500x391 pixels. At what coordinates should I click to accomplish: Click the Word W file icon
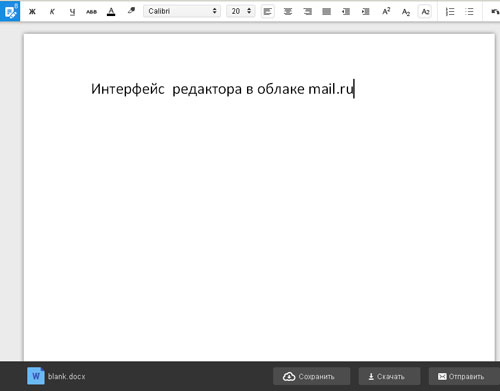(36, 376)
